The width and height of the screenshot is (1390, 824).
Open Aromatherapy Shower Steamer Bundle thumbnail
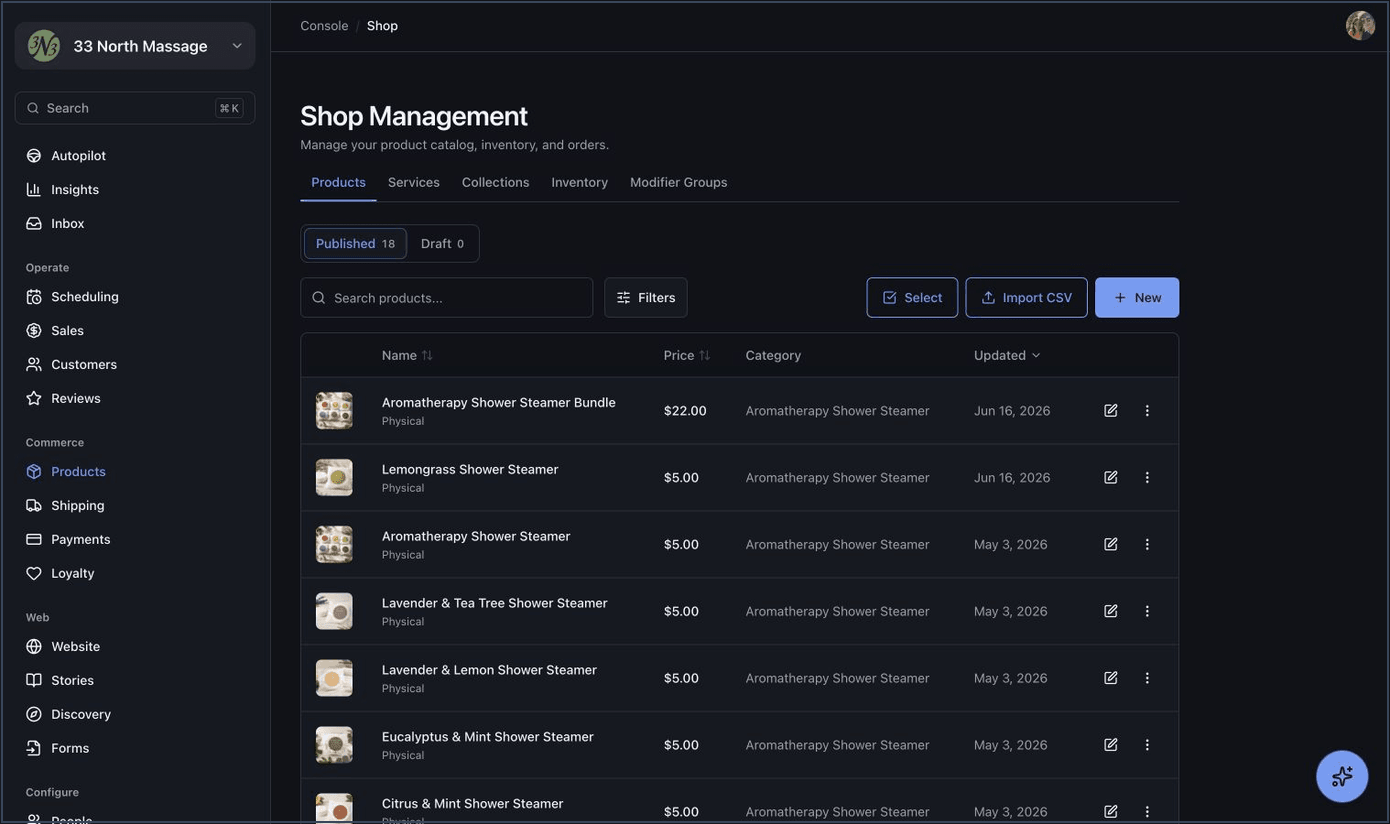tap(334, 411)
